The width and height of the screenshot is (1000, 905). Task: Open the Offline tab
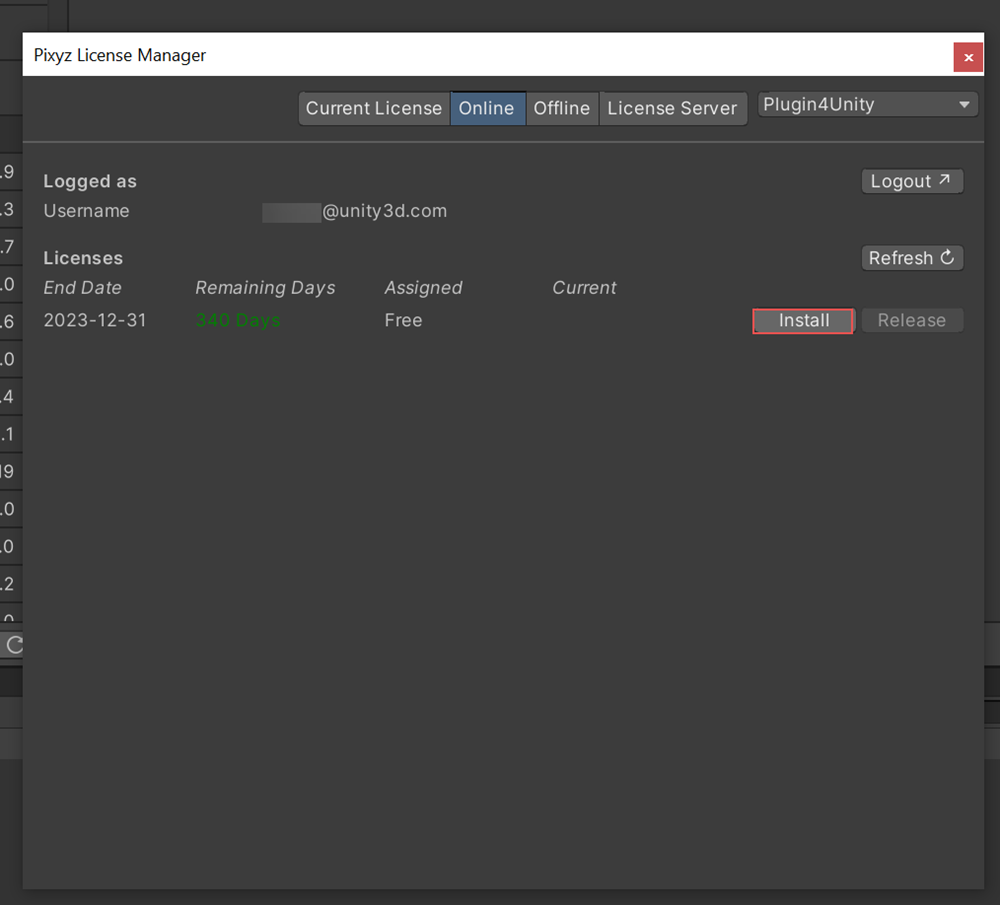(562, 108)
